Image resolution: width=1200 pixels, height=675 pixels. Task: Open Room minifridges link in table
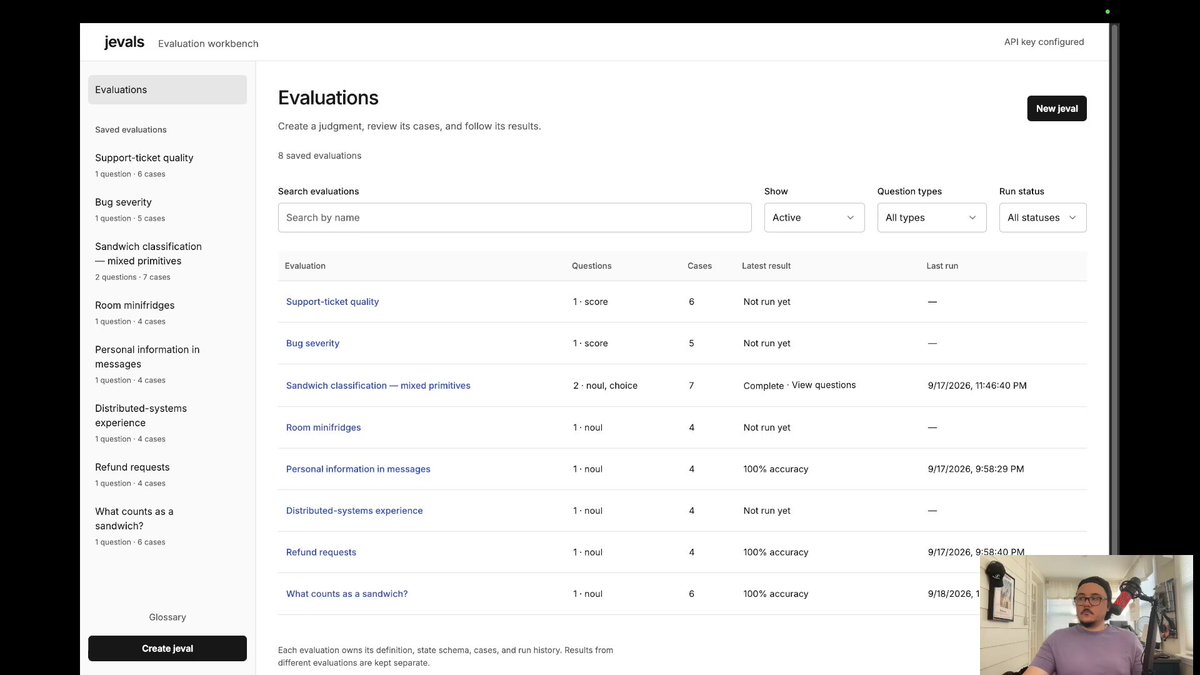click(x=323, y=428)
